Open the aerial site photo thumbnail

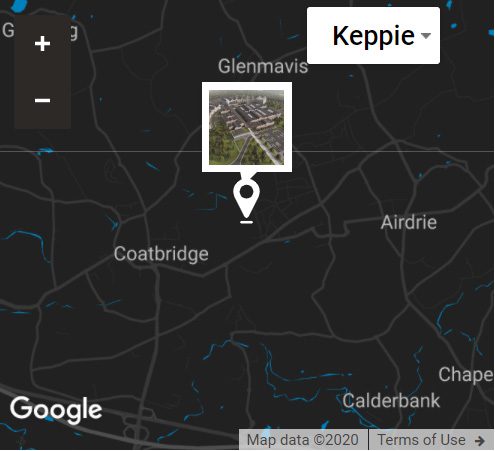247,127
